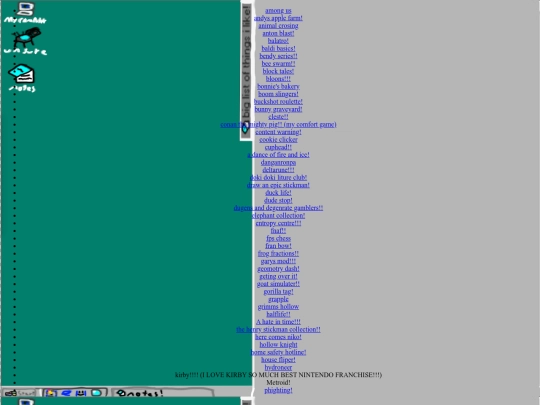Image resolution: width=540 pixels, height=405 pixels.
Task: Open the 'bunny graveyard!' link
Action: pos(278,109)
